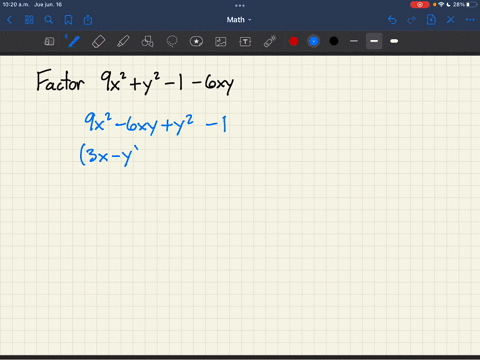The width and height of the screenshot is (480, 360).
Task: Go back with the left chevron
Action: (9, 20)
